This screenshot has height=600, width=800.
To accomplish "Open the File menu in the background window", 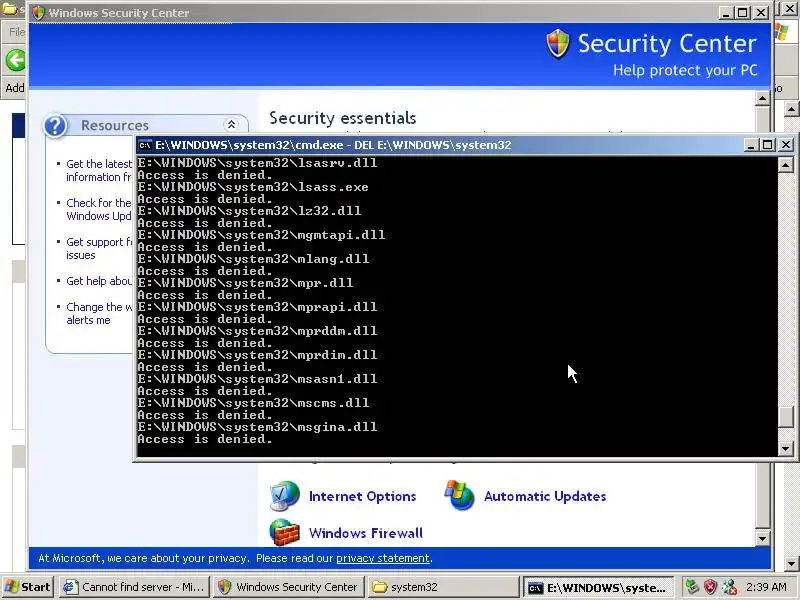I will point(17,32).
